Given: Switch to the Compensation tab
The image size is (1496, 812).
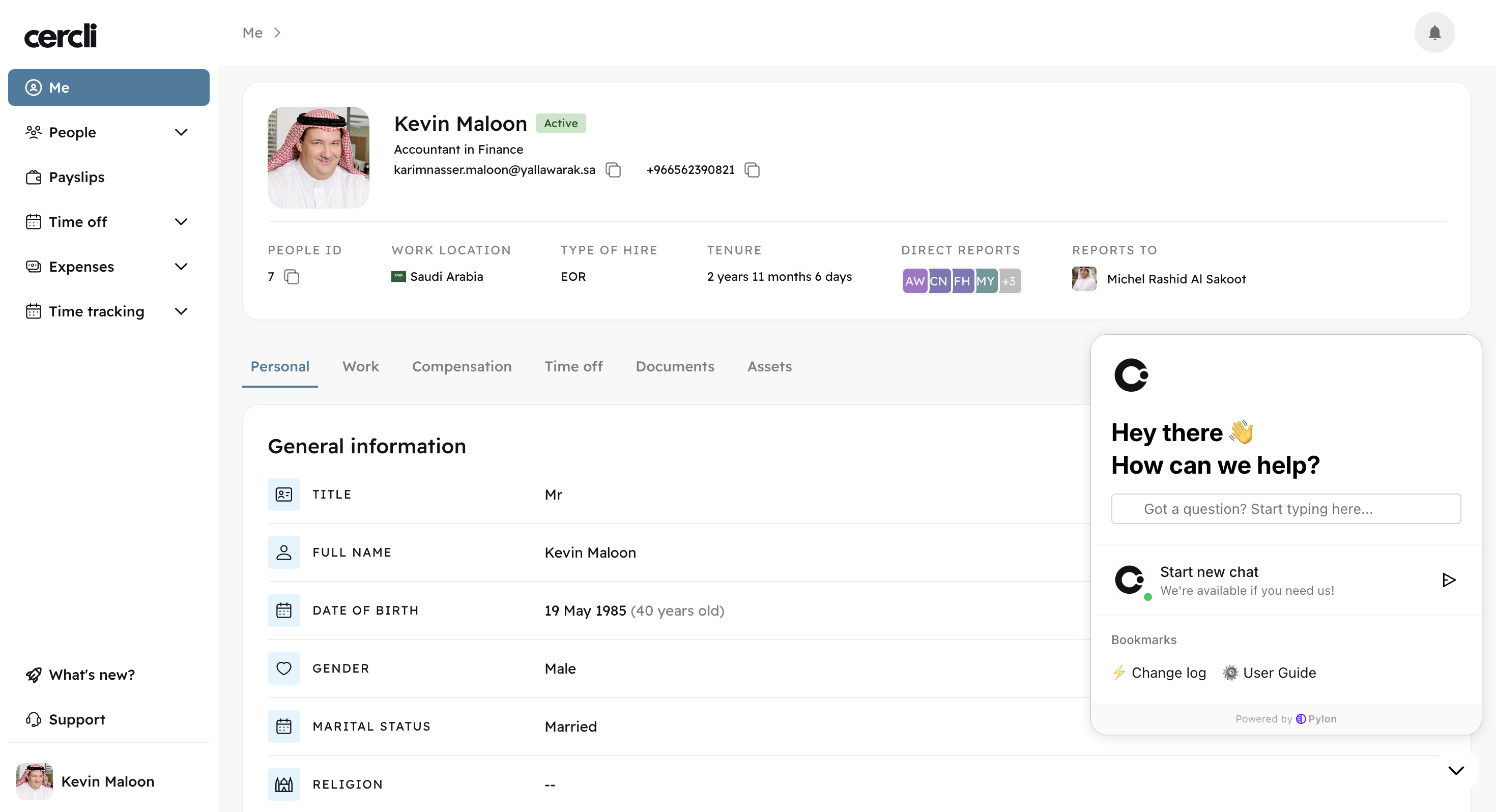Looking at the screenshot, I should coord(461,366).
